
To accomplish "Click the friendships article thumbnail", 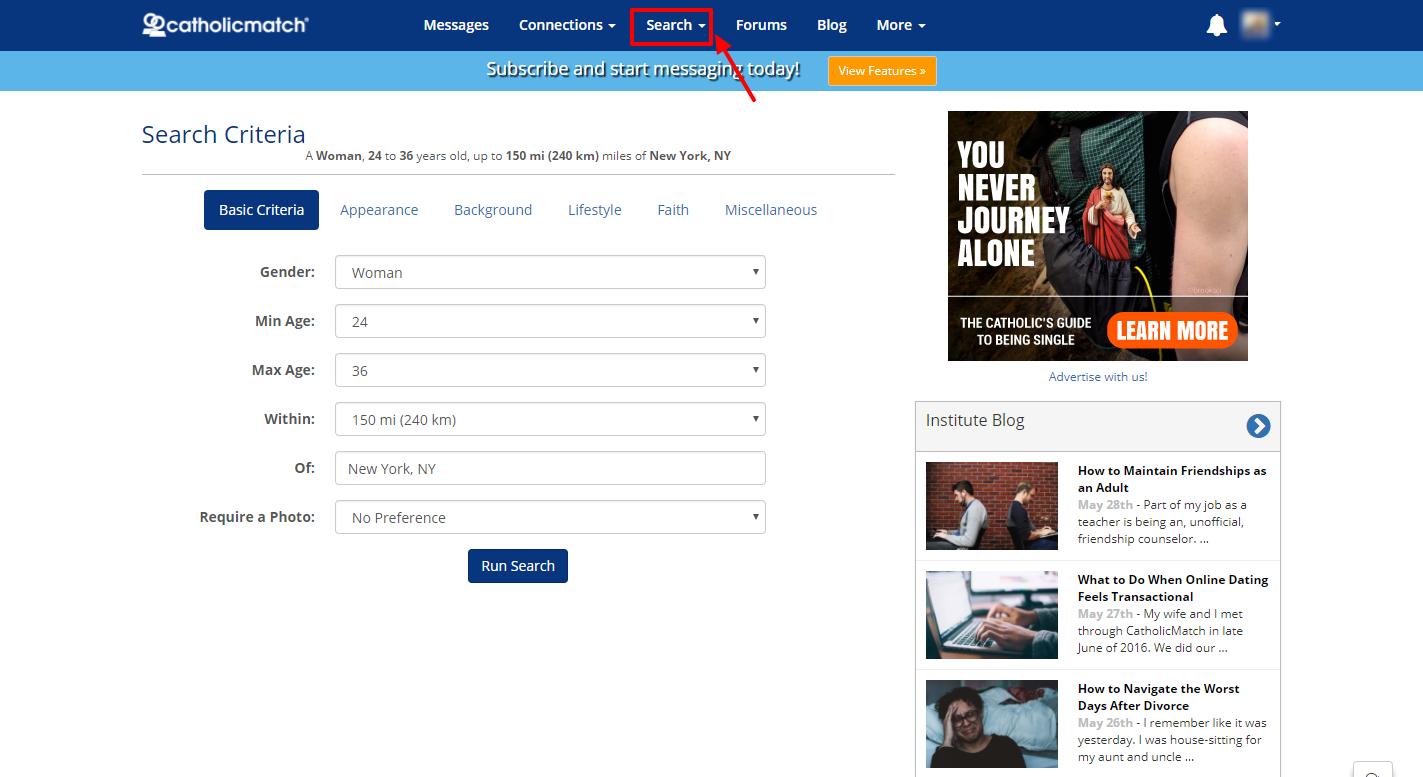I will click(992, 506).
